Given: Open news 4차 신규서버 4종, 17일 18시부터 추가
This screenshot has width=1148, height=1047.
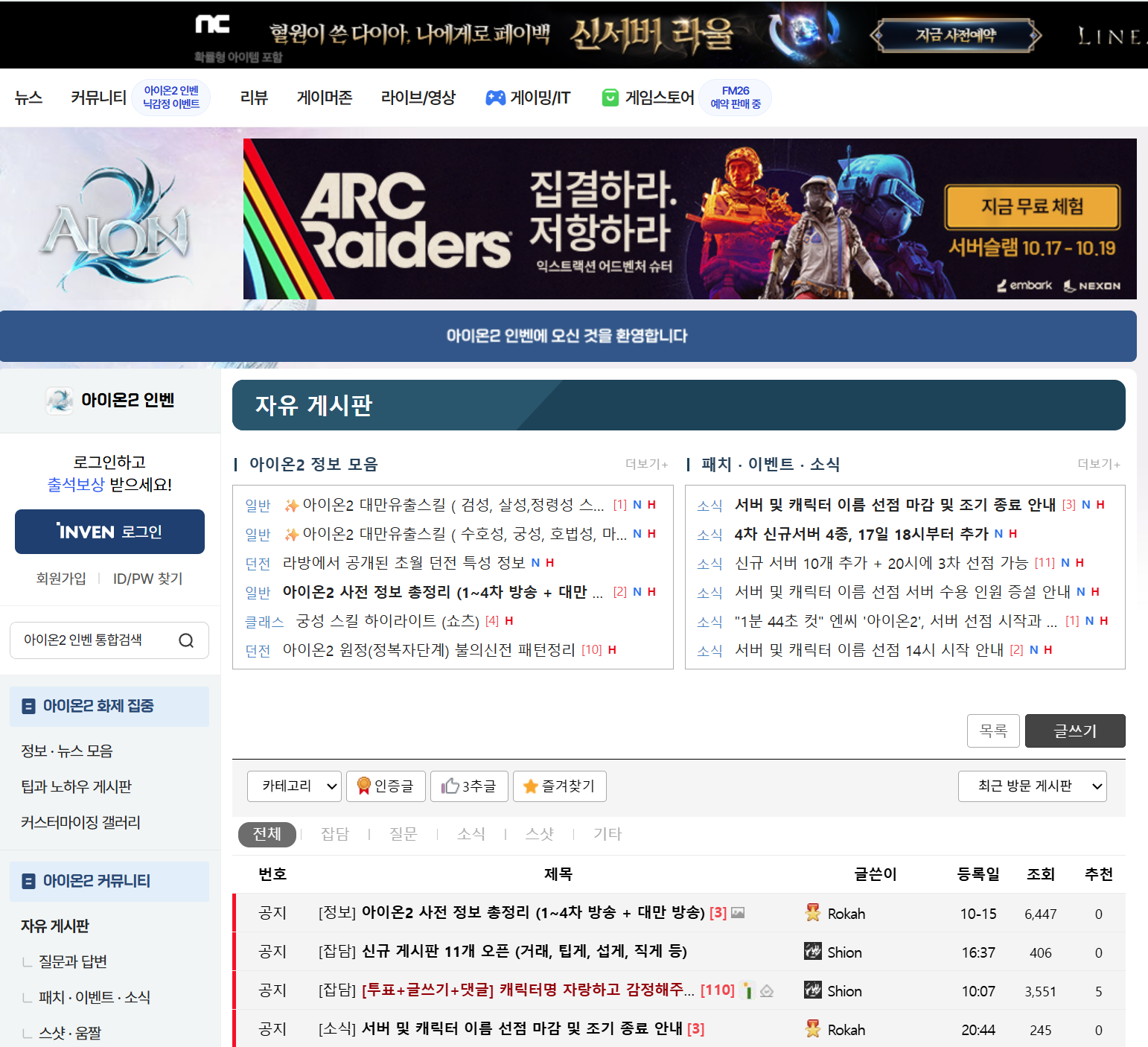Looking at the screenshot, I should [x=861, y=534].
